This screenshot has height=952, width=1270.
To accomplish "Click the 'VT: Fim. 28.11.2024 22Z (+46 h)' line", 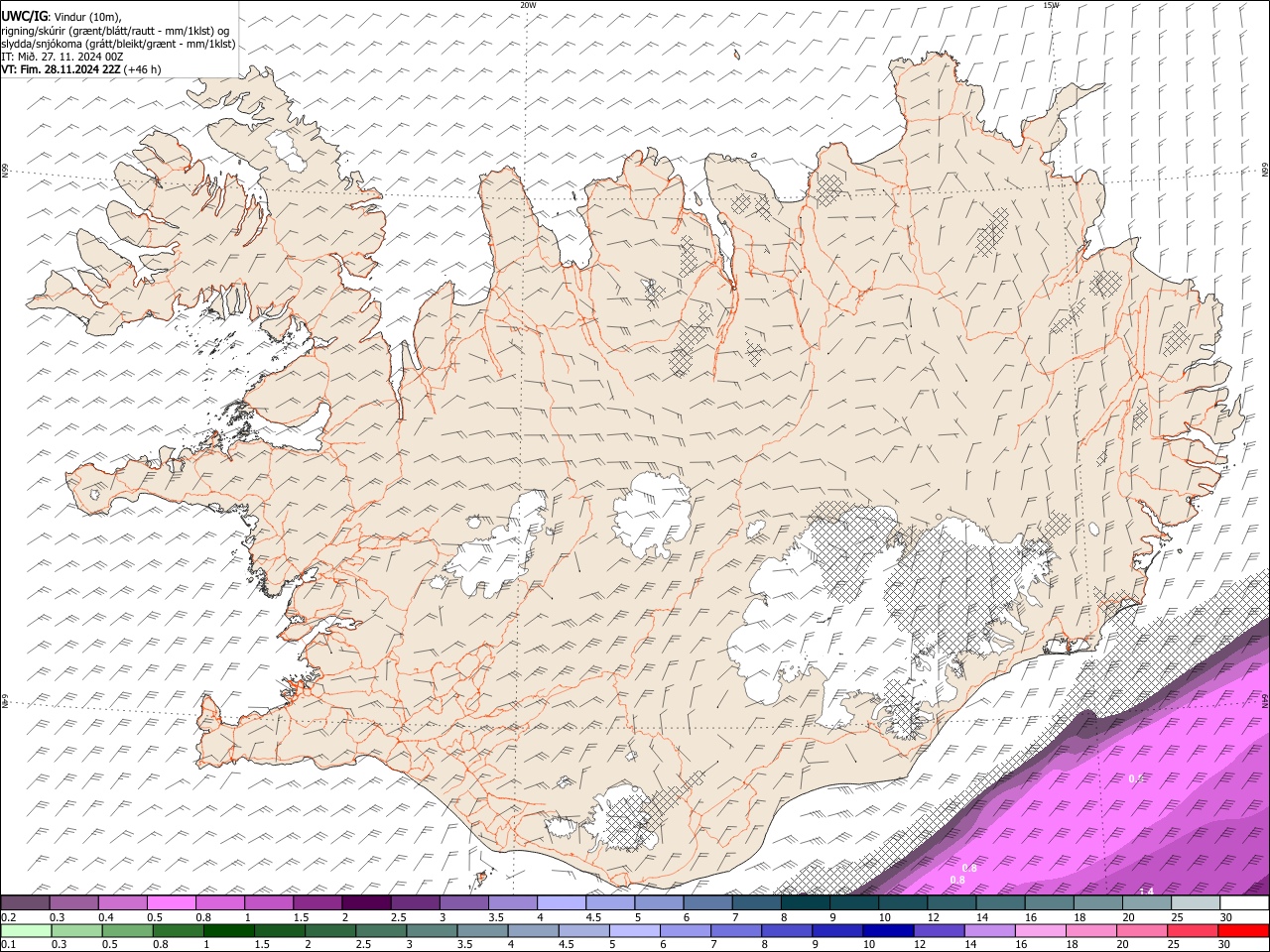I will [81, 69].
